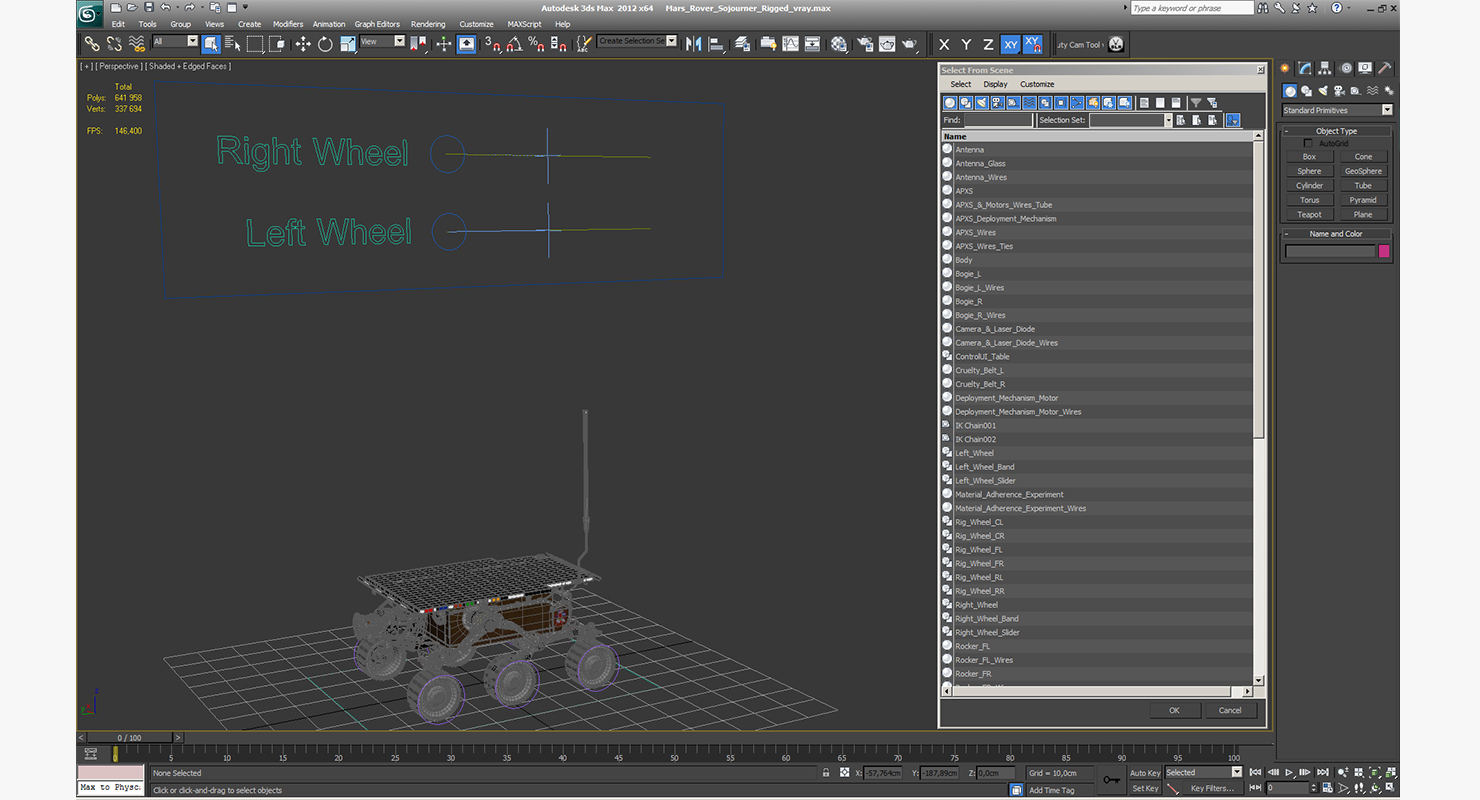The image size is (1480, 800).
Task: Open the application menu logo button
Action: (89, 14)
